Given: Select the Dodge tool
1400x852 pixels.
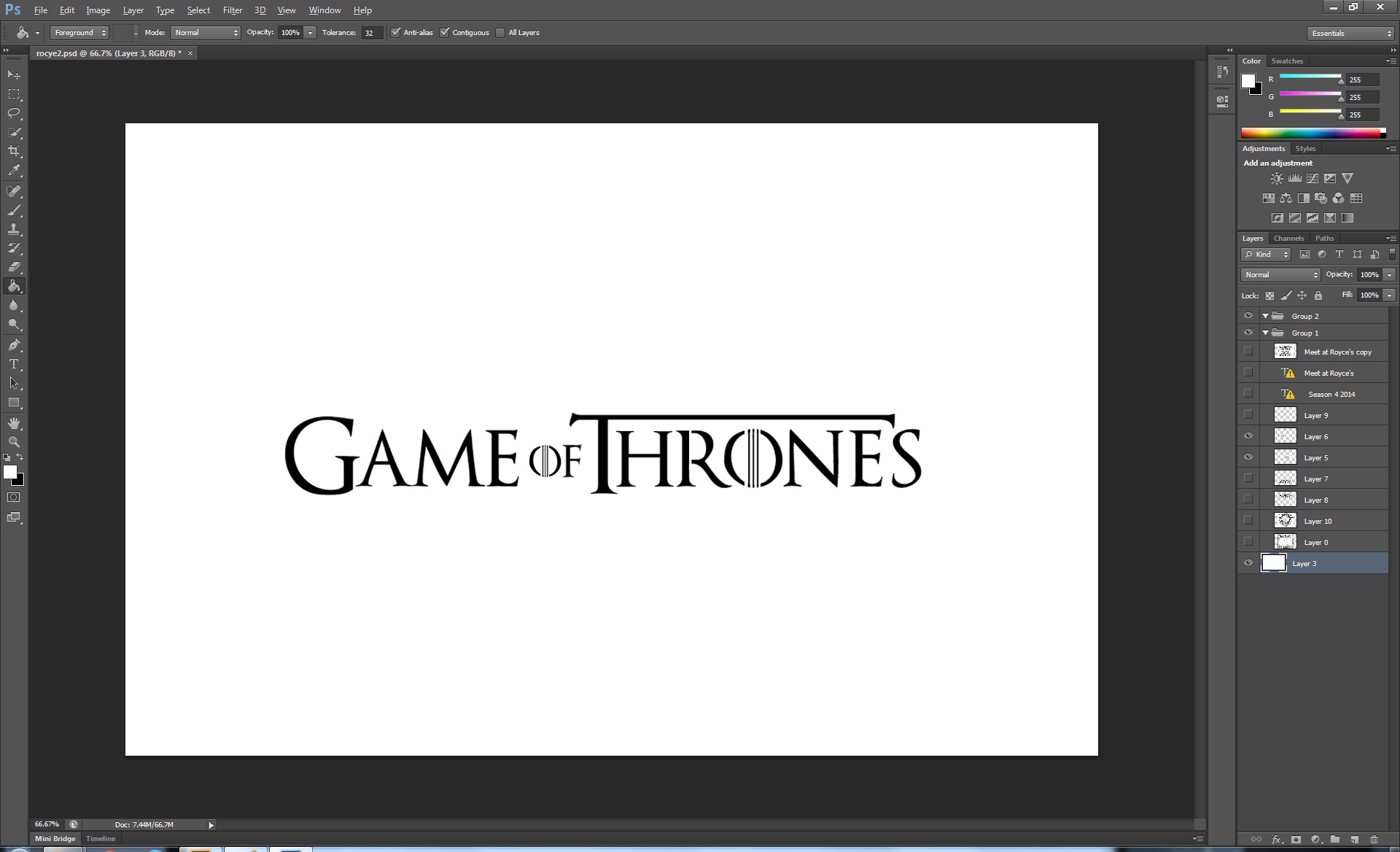Looking at the screenshot, I should click(14, 325).
